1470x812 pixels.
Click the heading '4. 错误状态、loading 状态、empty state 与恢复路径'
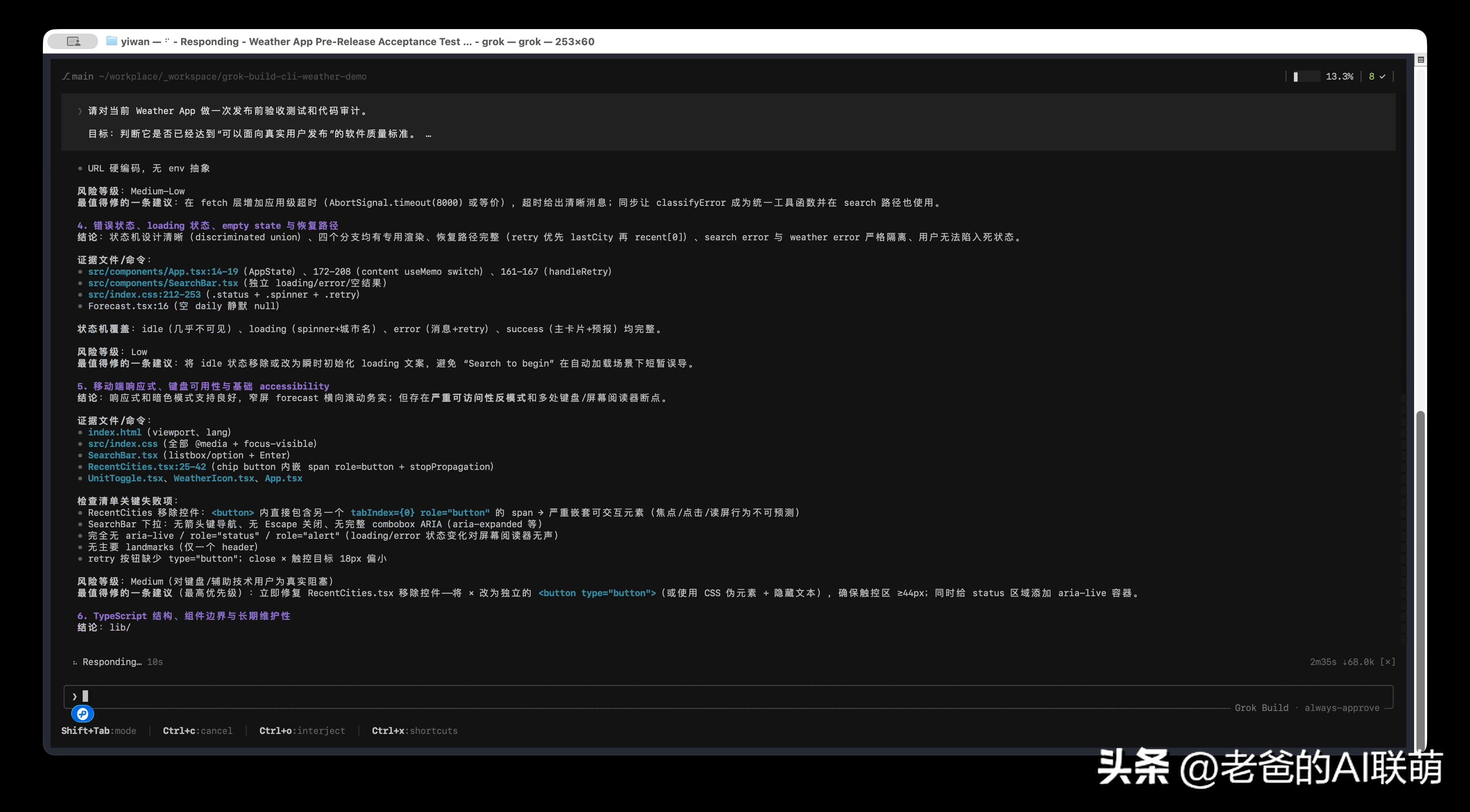[x=208, y=225]
